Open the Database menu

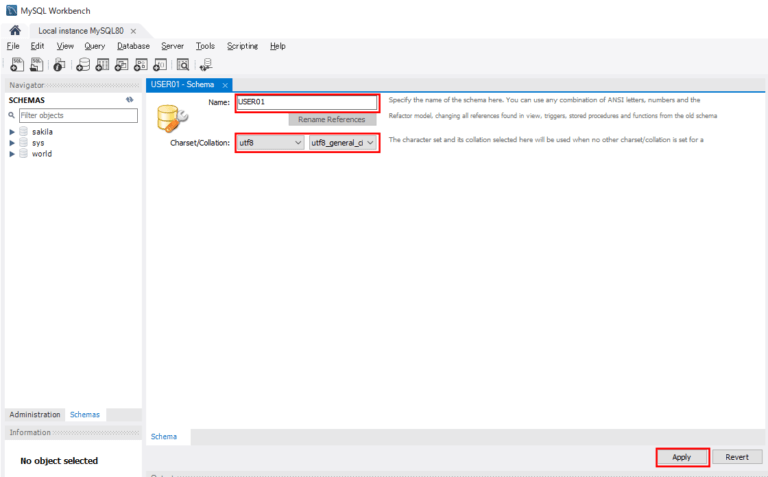(133, 46)
